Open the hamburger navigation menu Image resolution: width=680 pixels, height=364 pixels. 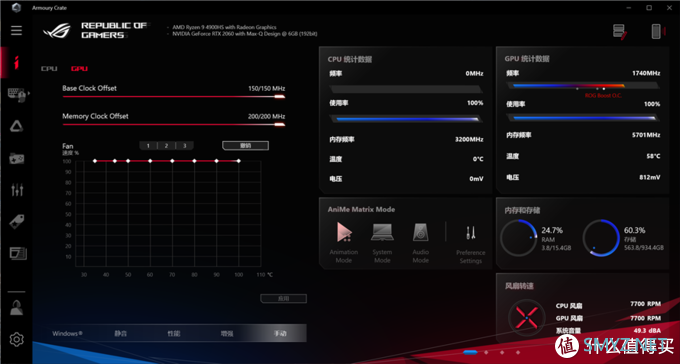click(16, 30)
